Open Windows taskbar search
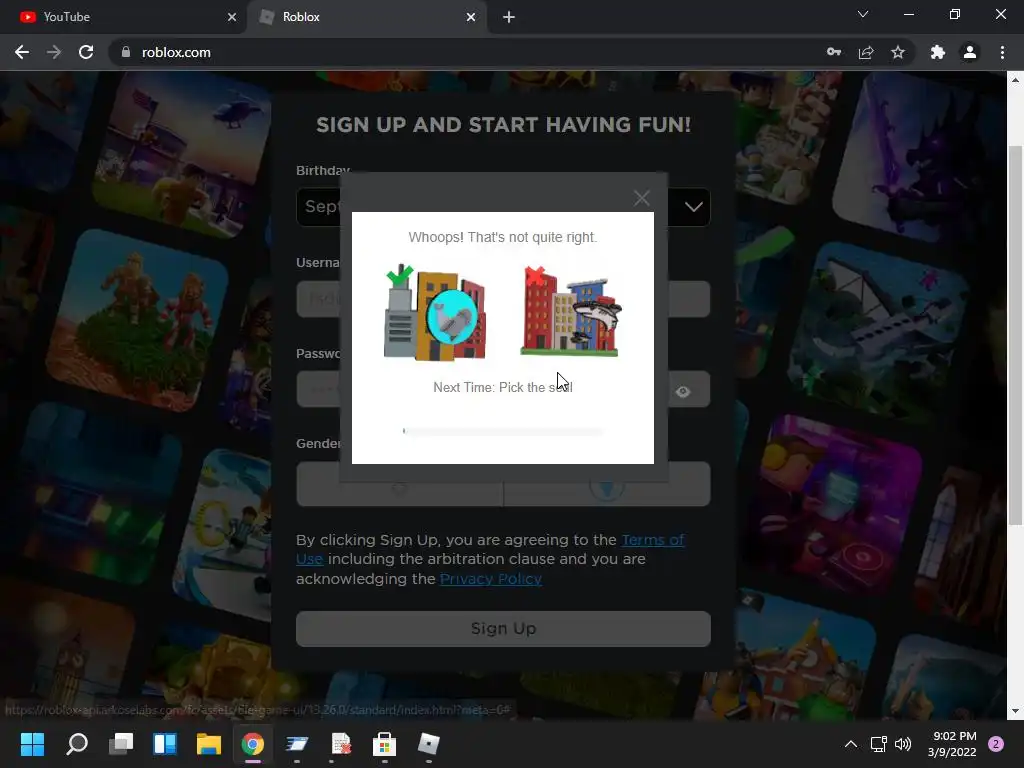This screenshot has width=1024, height=768. (x=77, y=744)
